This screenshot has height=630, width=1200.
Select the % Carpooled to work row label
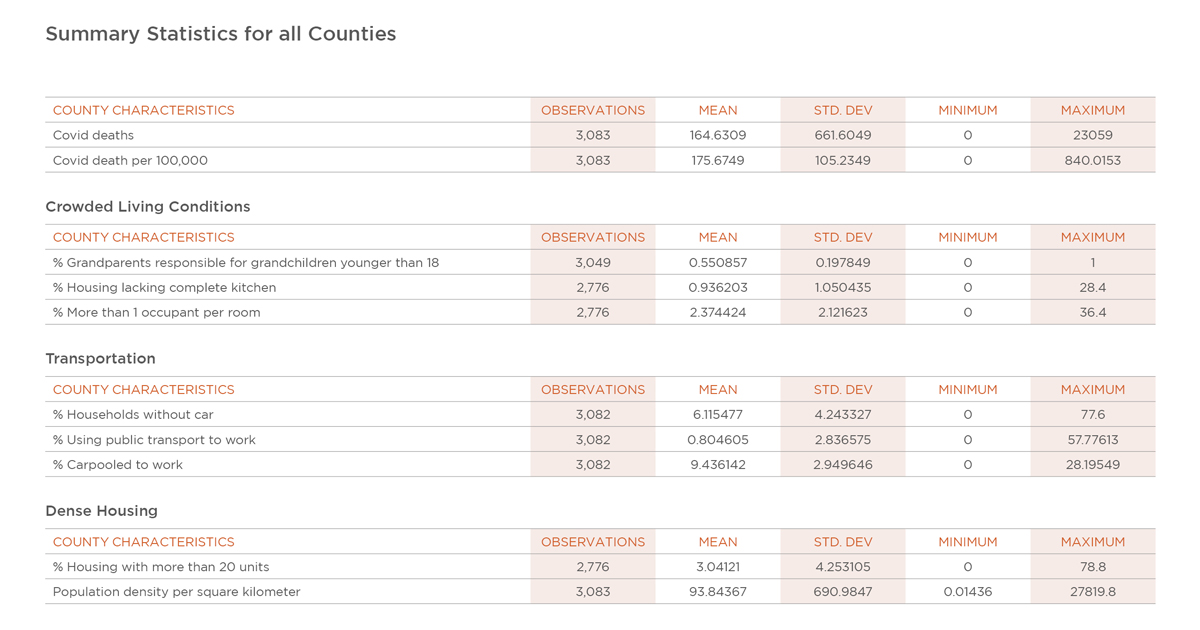118,464
